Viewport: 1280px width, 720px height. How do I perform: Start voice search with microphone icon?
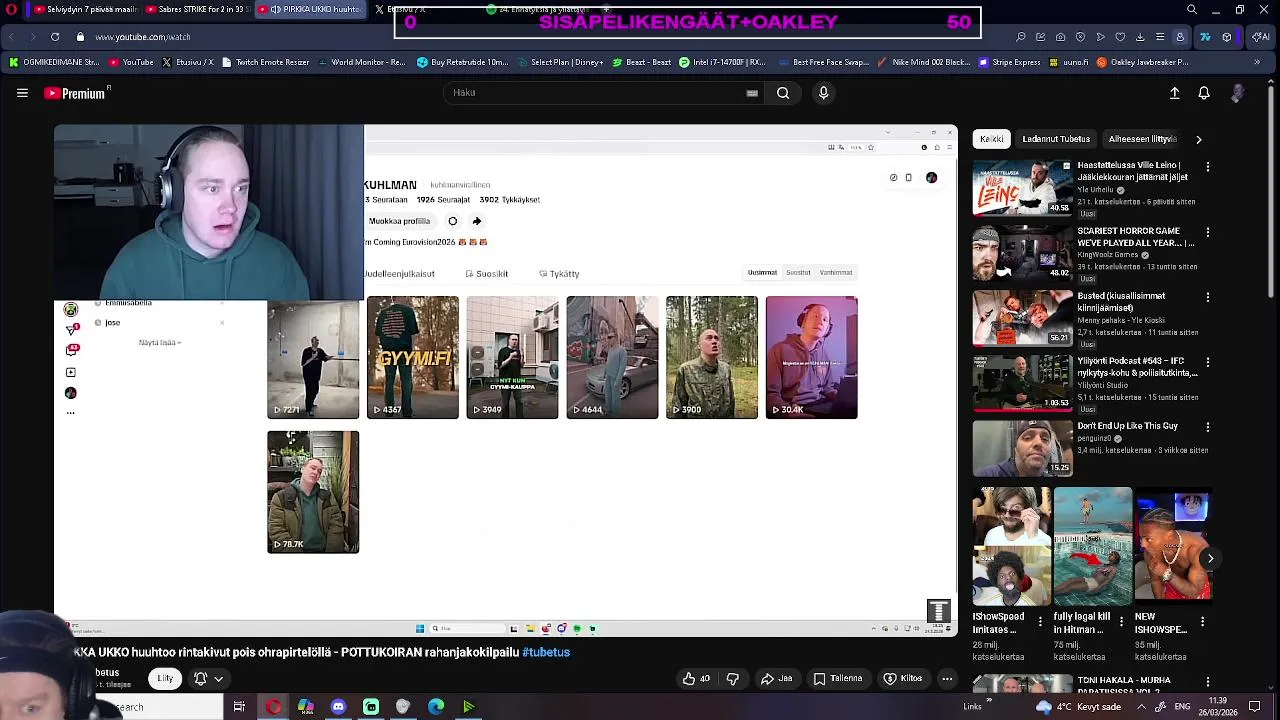point(823,93)
